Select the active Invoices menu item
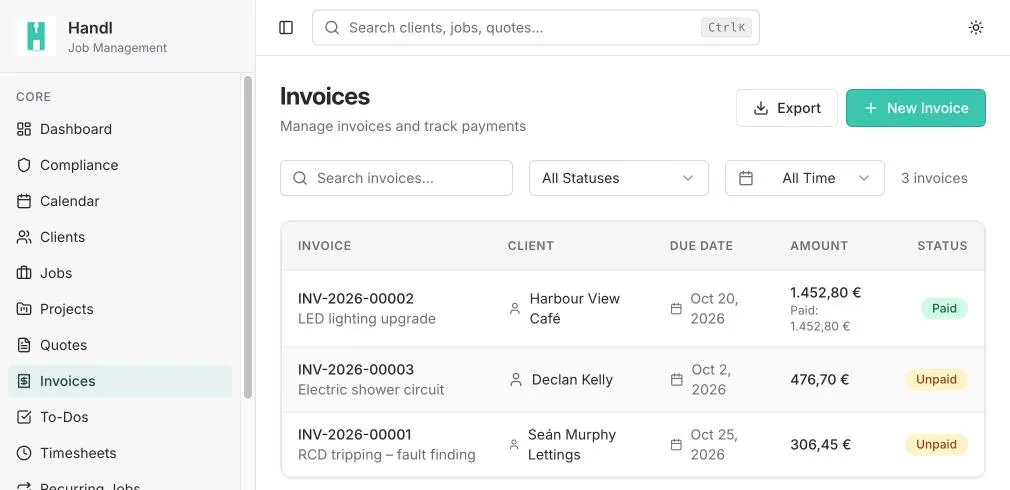Screen dimensions: 1010x490 click(120, 381)
